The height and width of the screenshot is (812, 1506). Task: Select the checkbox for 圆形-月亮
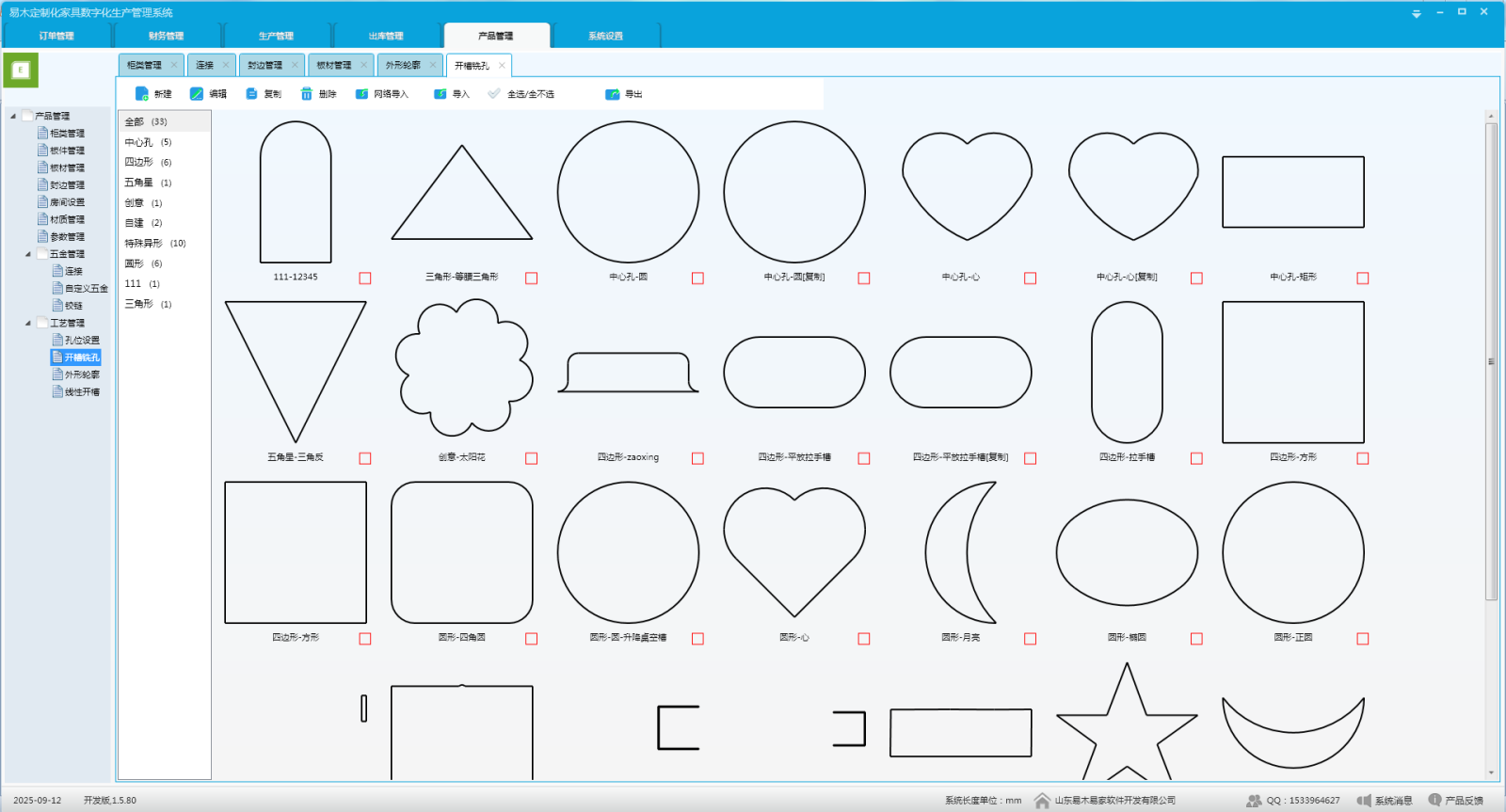(1031, 639)
